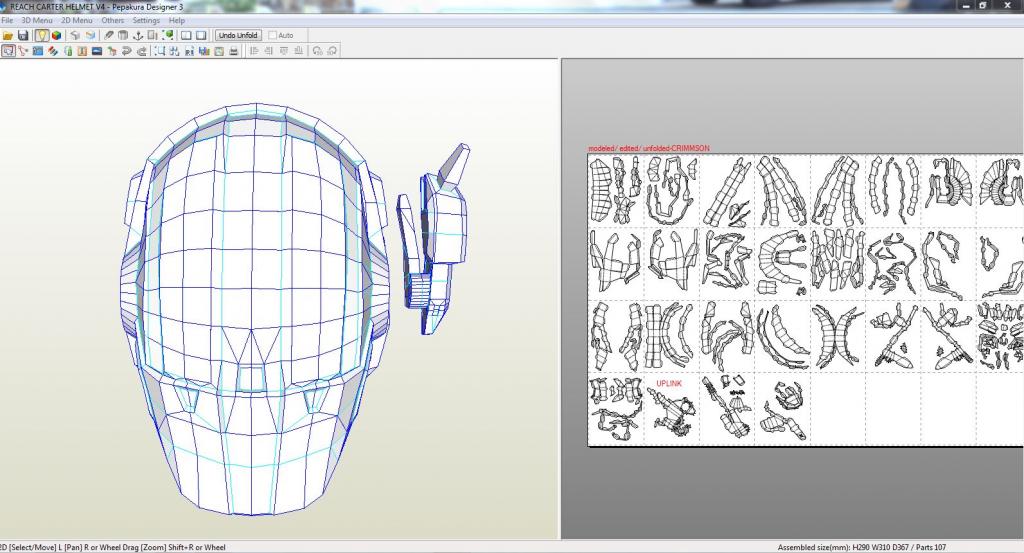Click the gray left-curved arrow icon
Image resolution: width=1024 pixels, height=553 pixels.
[x=126, y=51]
